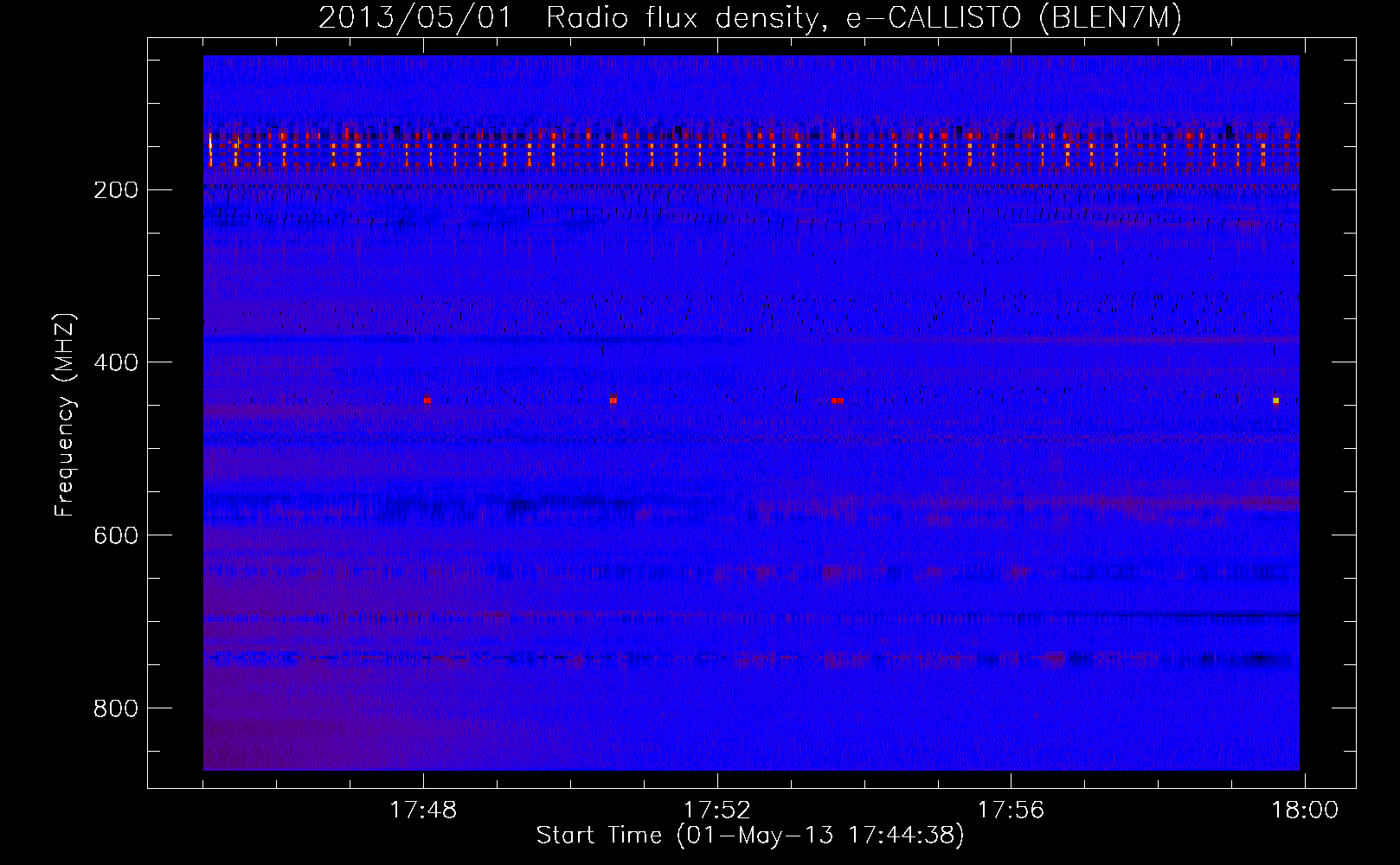
Task: Click the red burst marker near 17:50:30
Action: click(x=613, y=400)
